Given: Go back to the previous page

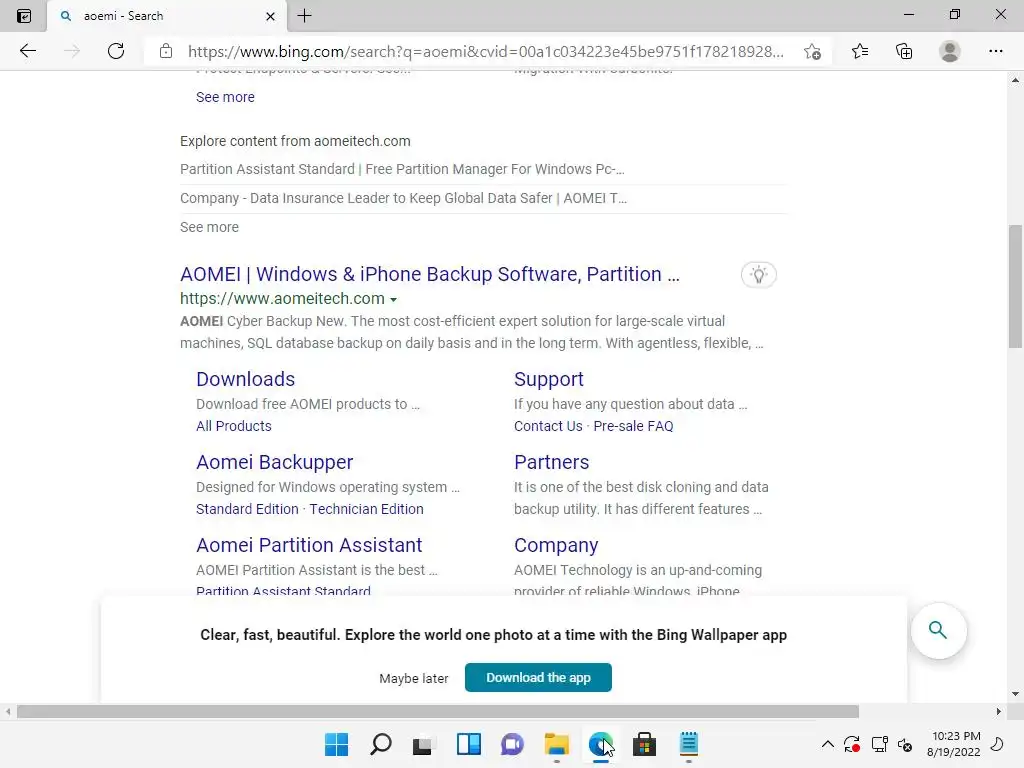Looking at the screenshot, I should tap(27, 51).
